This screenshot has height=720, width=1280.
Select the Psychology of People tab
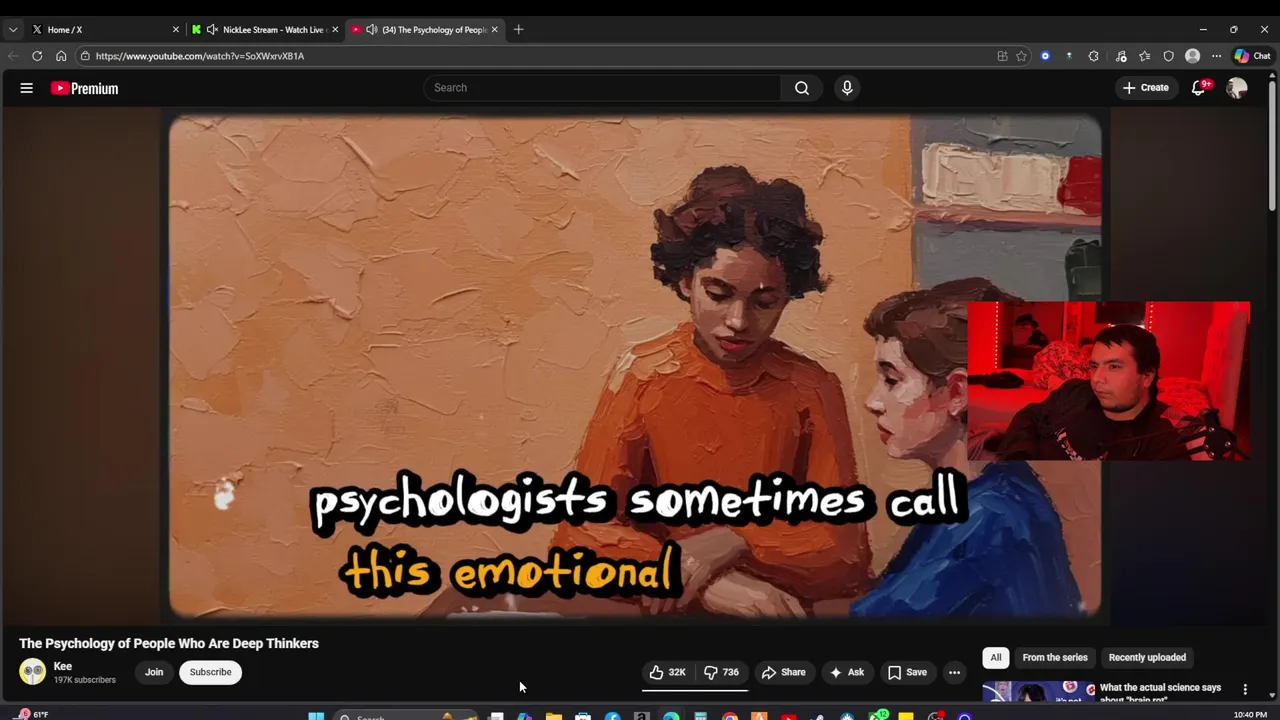(424, 30)
